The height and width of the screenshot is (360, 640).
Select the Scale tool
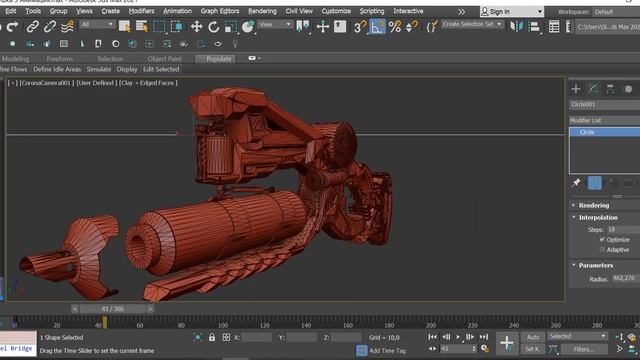click(x=231, y=27)
